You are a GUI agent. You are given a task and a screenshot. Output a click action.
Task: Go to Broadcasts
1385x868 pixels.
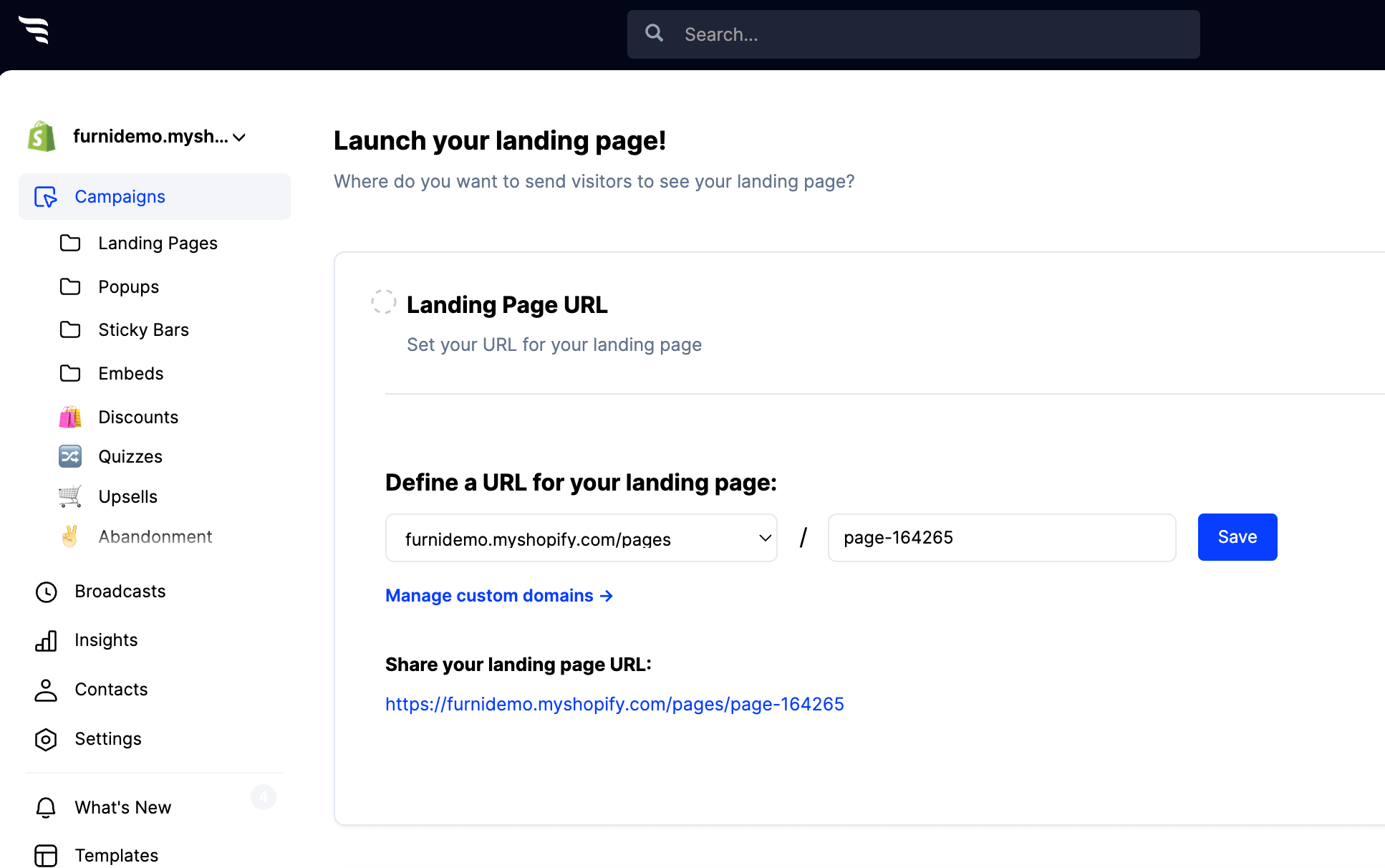pos(120,592)
